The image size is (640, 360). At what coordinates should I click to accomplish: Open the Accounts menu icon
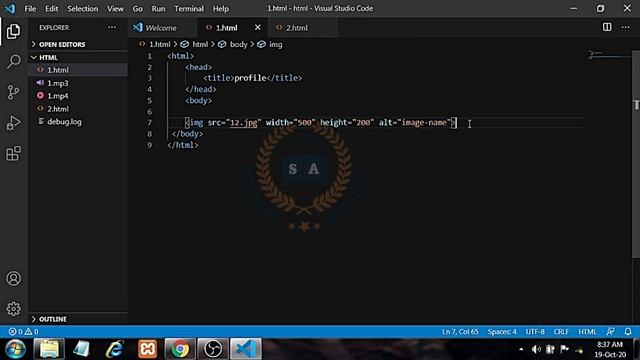(13, 278)
